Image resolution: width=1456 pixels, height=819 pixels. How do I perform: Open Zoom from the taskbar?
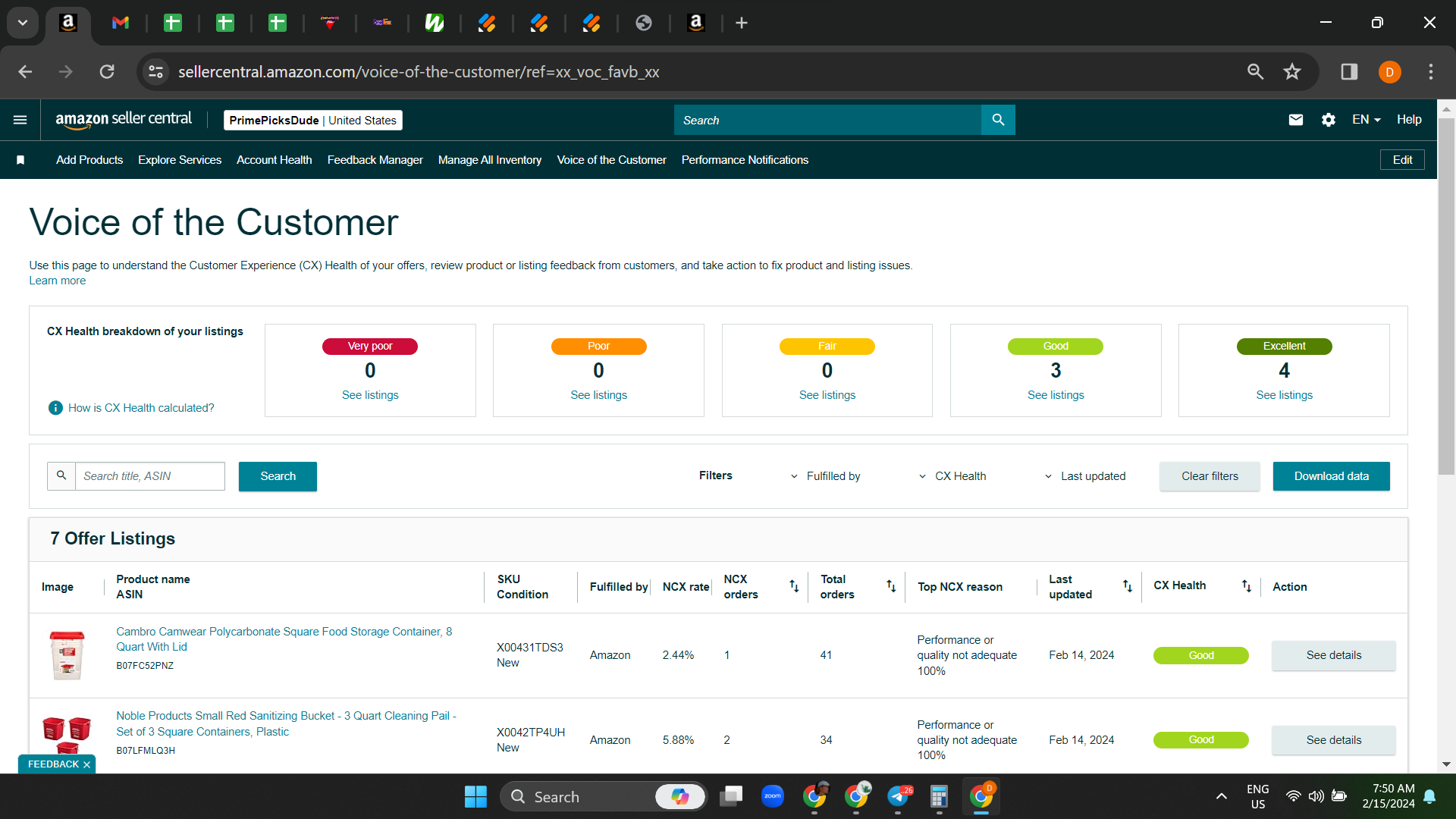point(773,796)
